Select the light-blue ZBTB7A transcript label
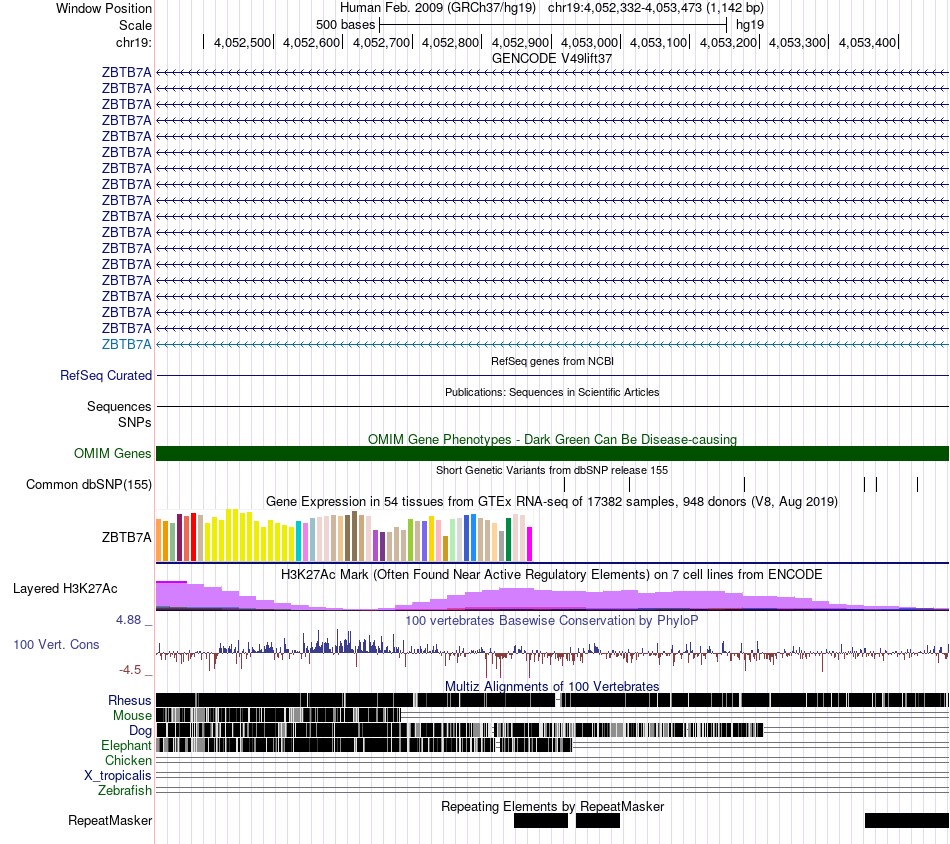The width and height of the screenshot is (950, 844). (x=127, y=344)
